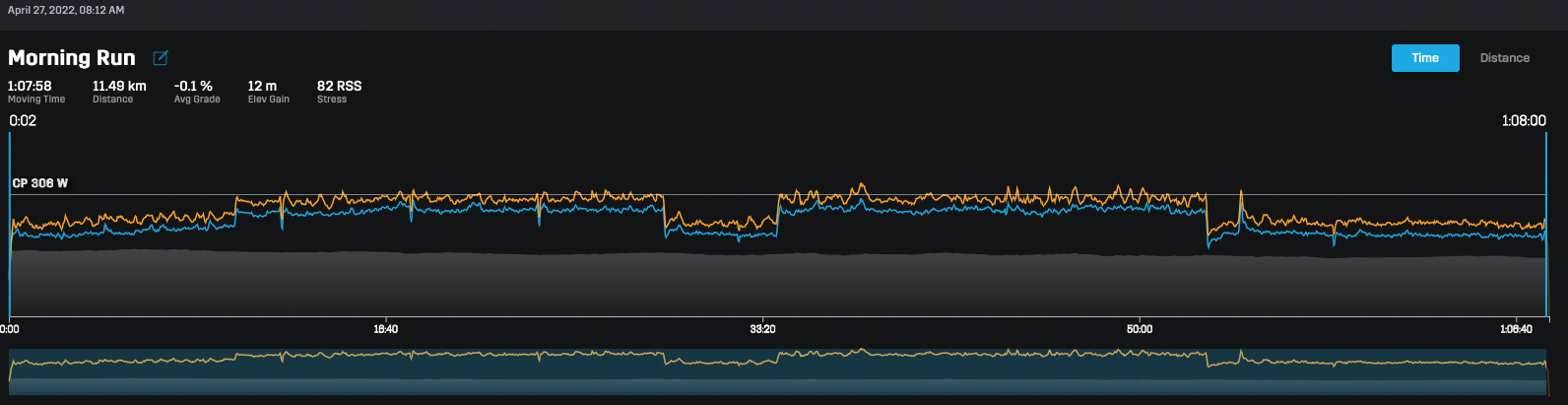Click the 50:00 time axis marker
This screenshot has width=1568, height=405.
(1140, 329)
